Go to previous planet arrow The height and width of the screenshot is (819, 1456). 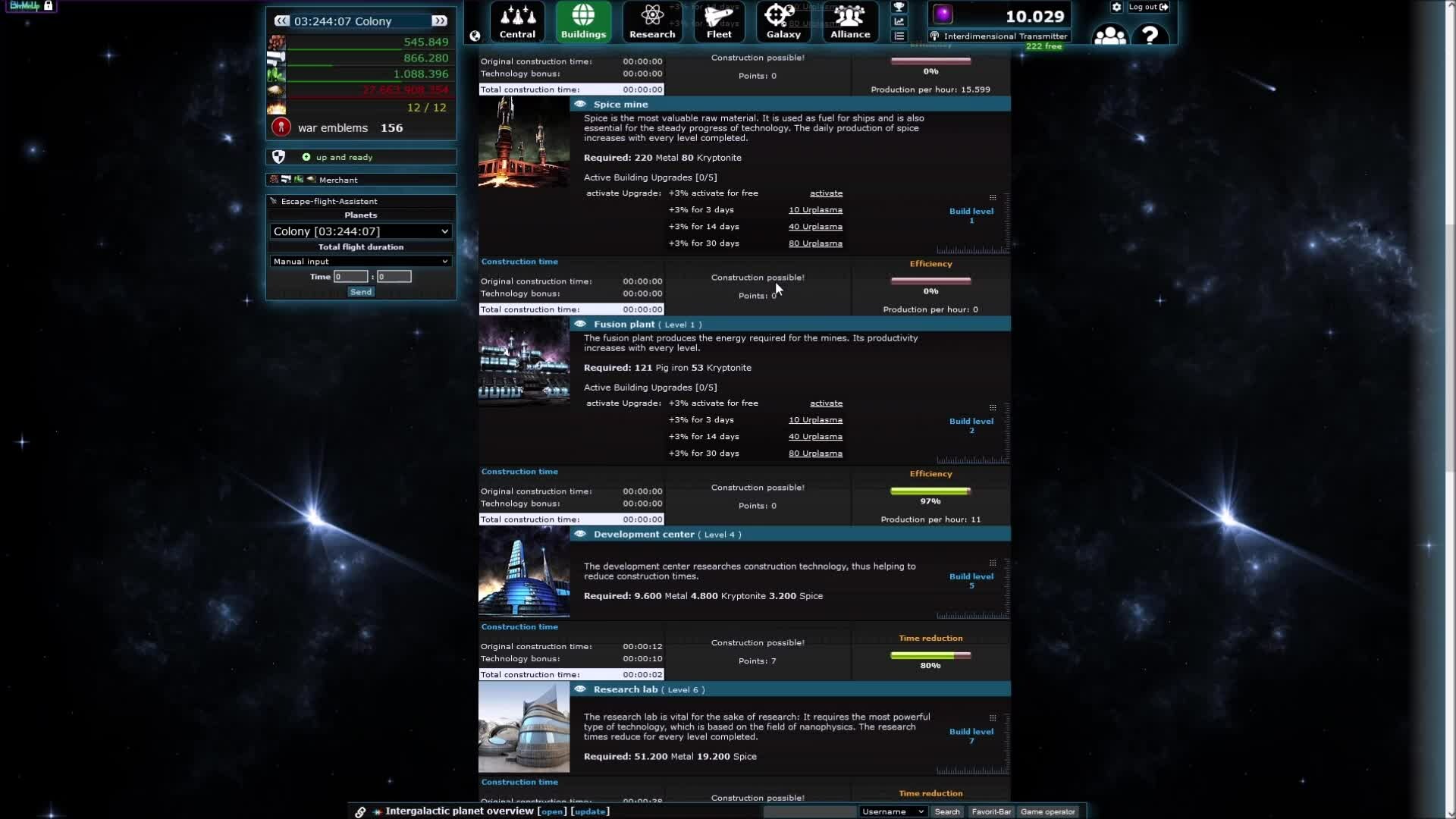pyautogui.click(x=282, y=21)
